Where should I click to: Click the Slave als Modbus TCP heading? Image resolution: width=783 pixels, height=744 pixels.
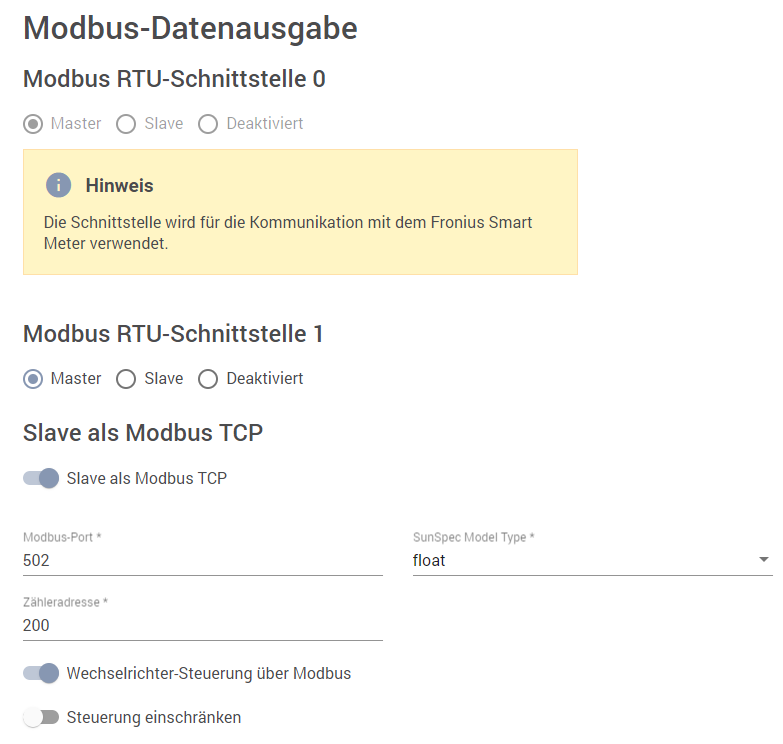click(x=143, y=433)
